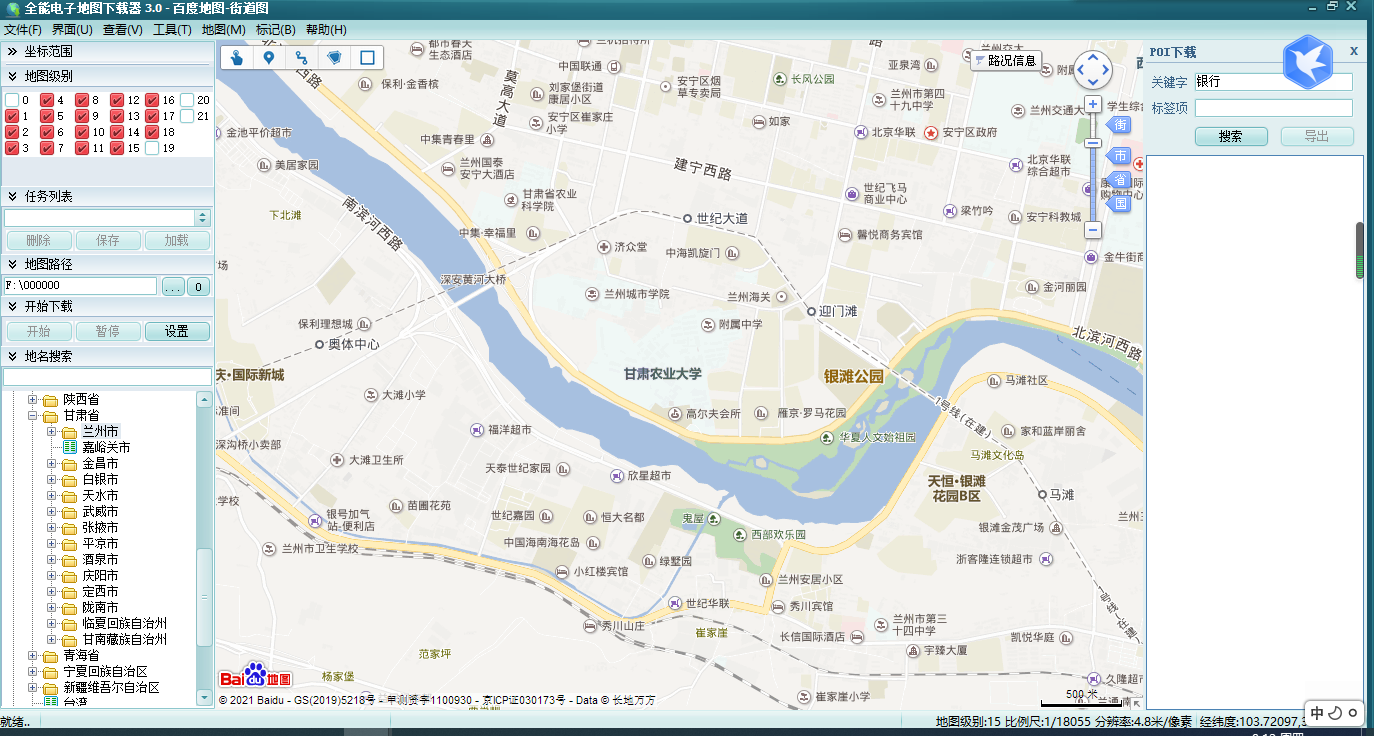Uncheck map level 16 checkbox
This screenshot has height=736, width=1374.
click(152, 100)
